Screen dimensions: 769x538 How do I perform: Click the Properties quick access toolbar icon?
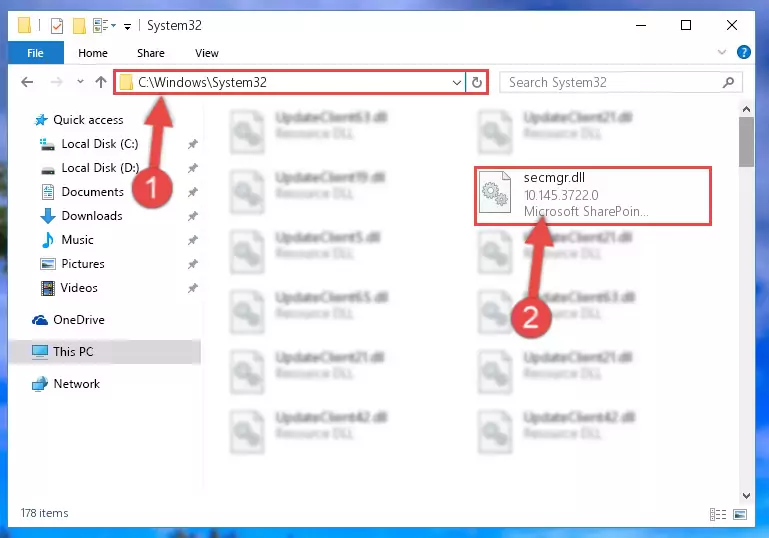click(57, 25)
